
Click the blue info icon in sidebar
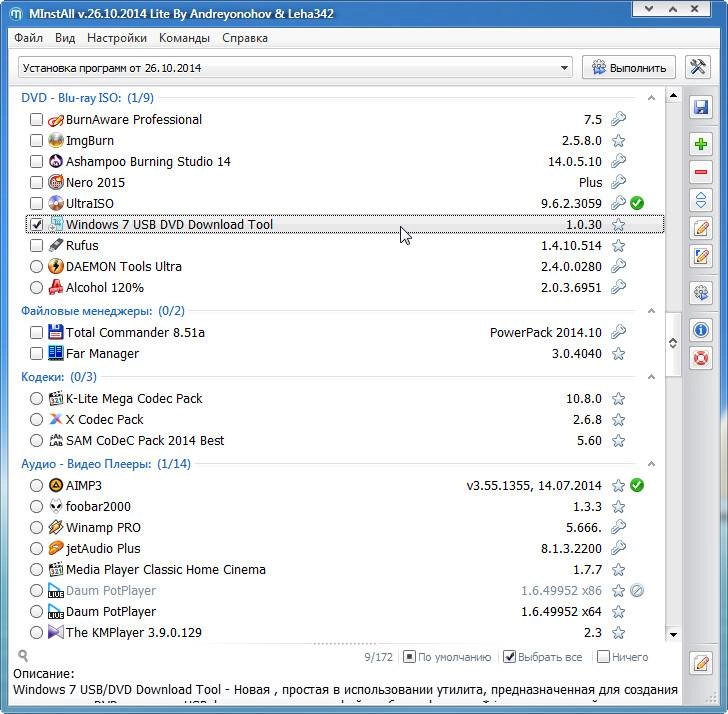click(x=701, y=330)
